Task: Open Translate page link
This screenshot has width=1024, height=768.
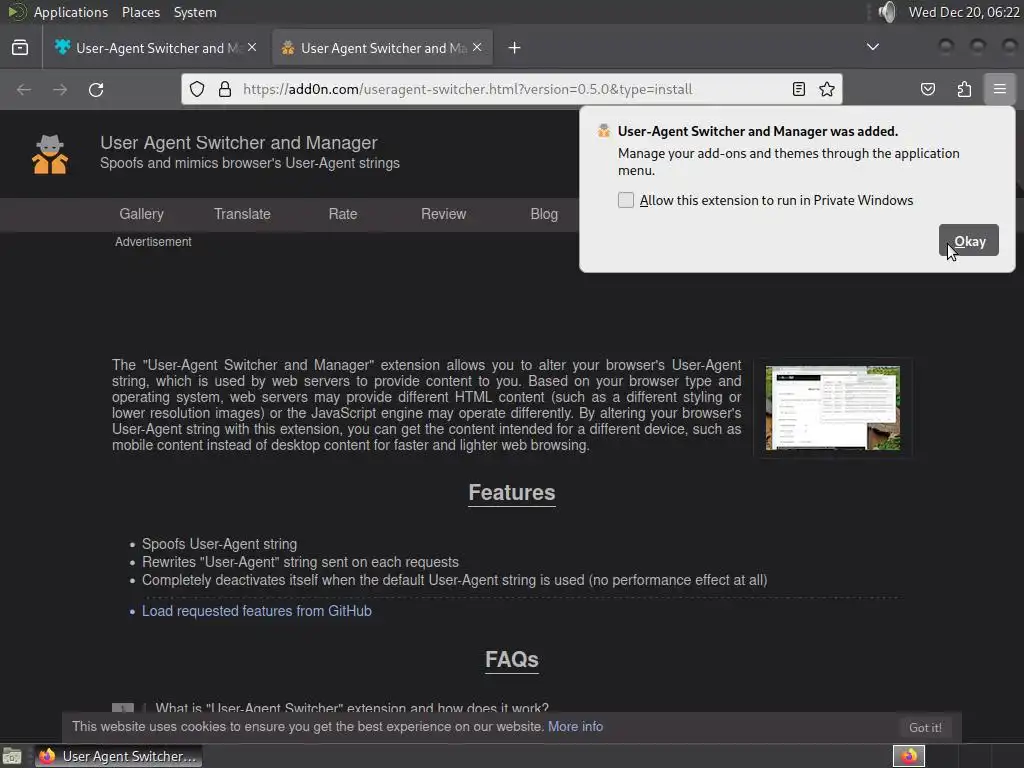Action: tap(242, 214)
